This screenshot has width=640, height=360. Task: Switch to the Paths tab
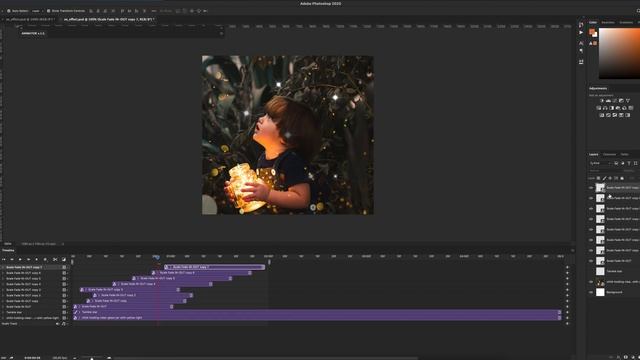[x=624, y=154]
